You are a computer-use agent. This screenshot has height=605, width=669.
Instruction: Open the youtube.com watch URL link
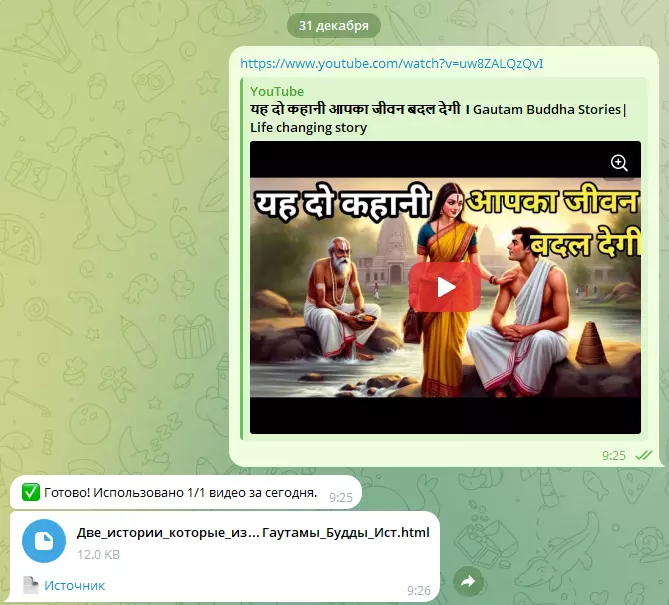pos(392,63)
